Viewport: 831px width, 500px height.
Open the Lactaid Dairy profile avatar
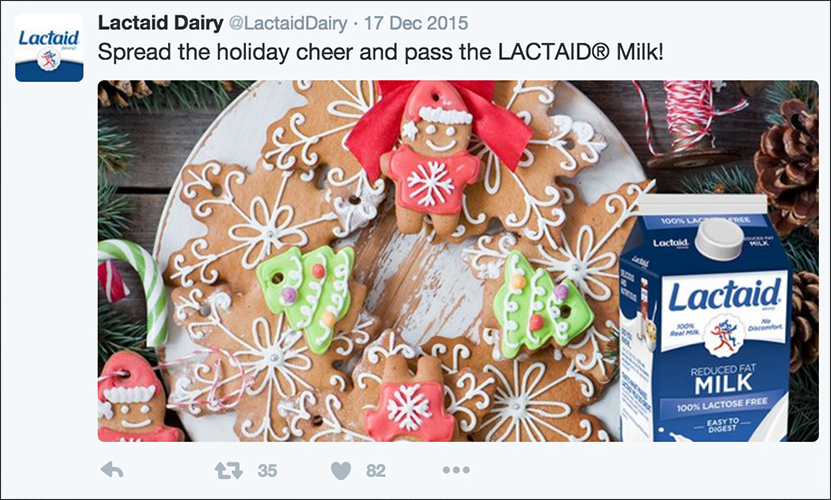(x=49, y=50)
